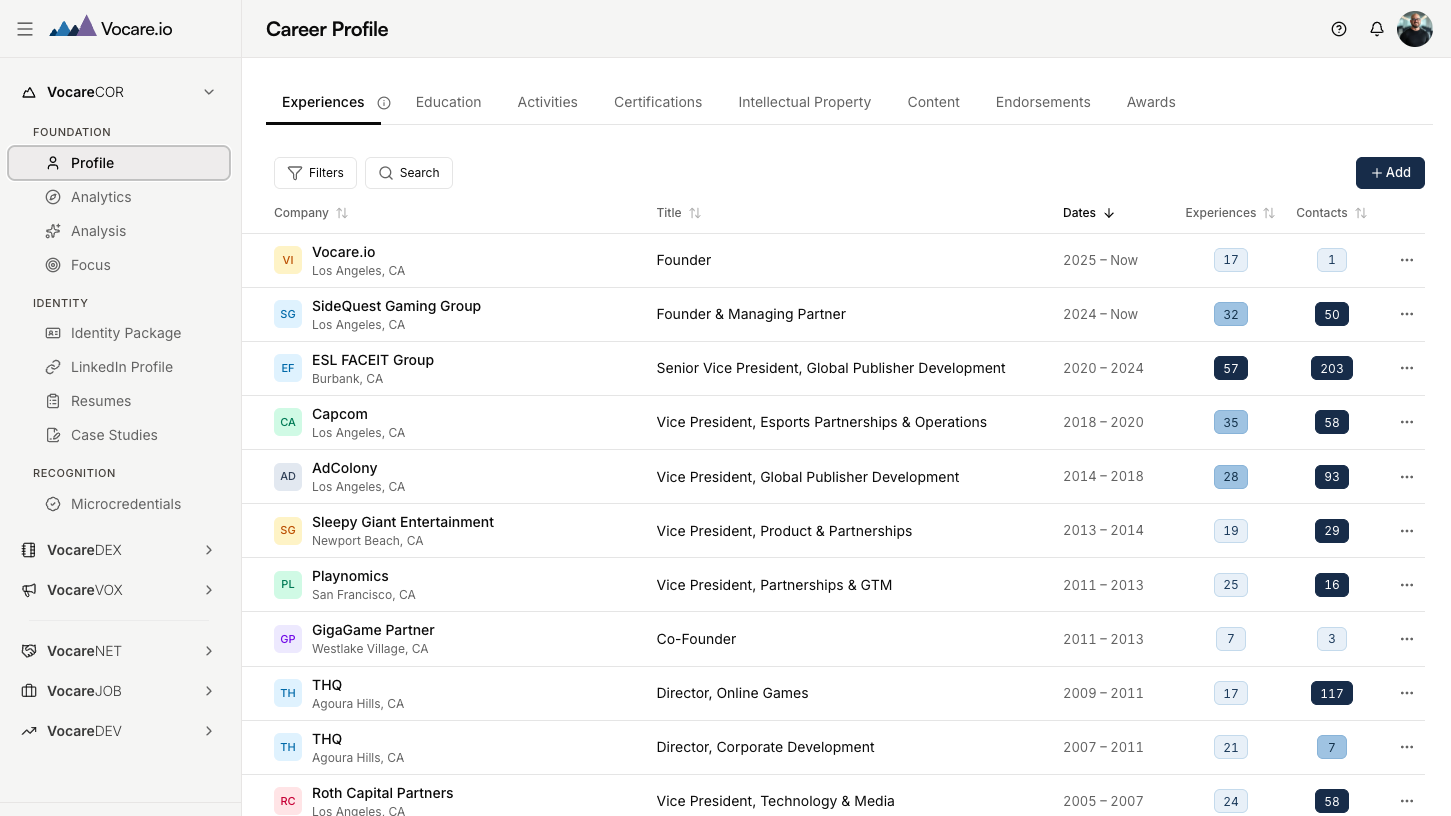1451x816 pixels.
Task: Open row options for Sleepy Giant Entertainment
Action: 1407,531
